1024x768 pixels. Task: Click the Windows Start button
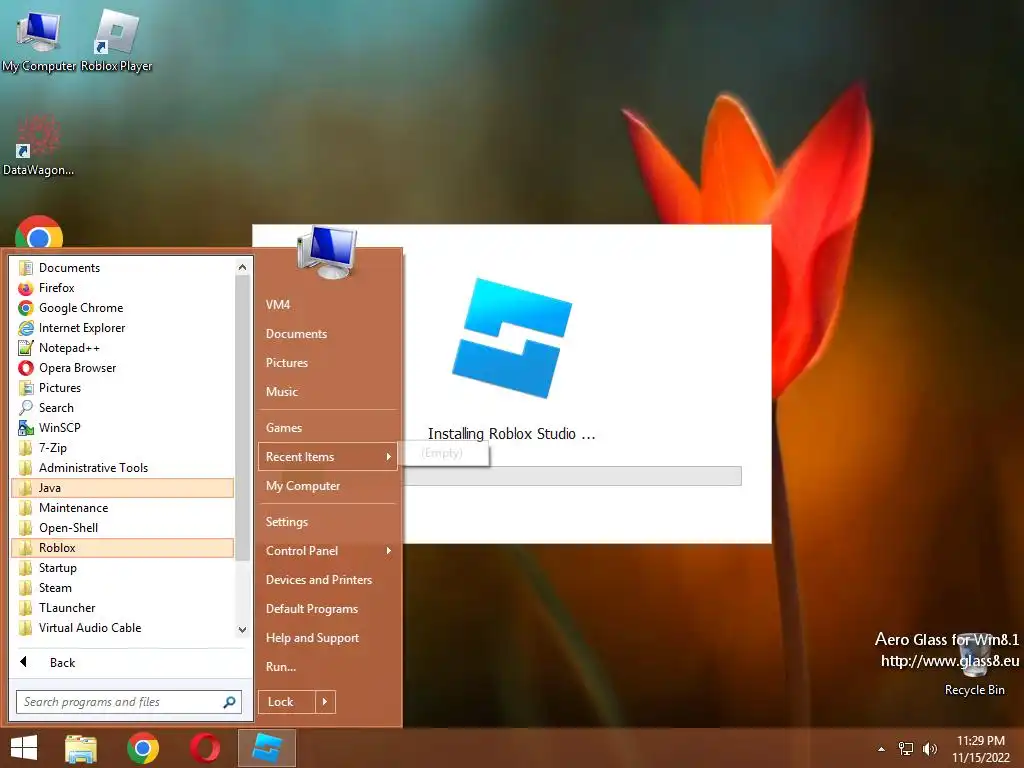tap(24, 748)
